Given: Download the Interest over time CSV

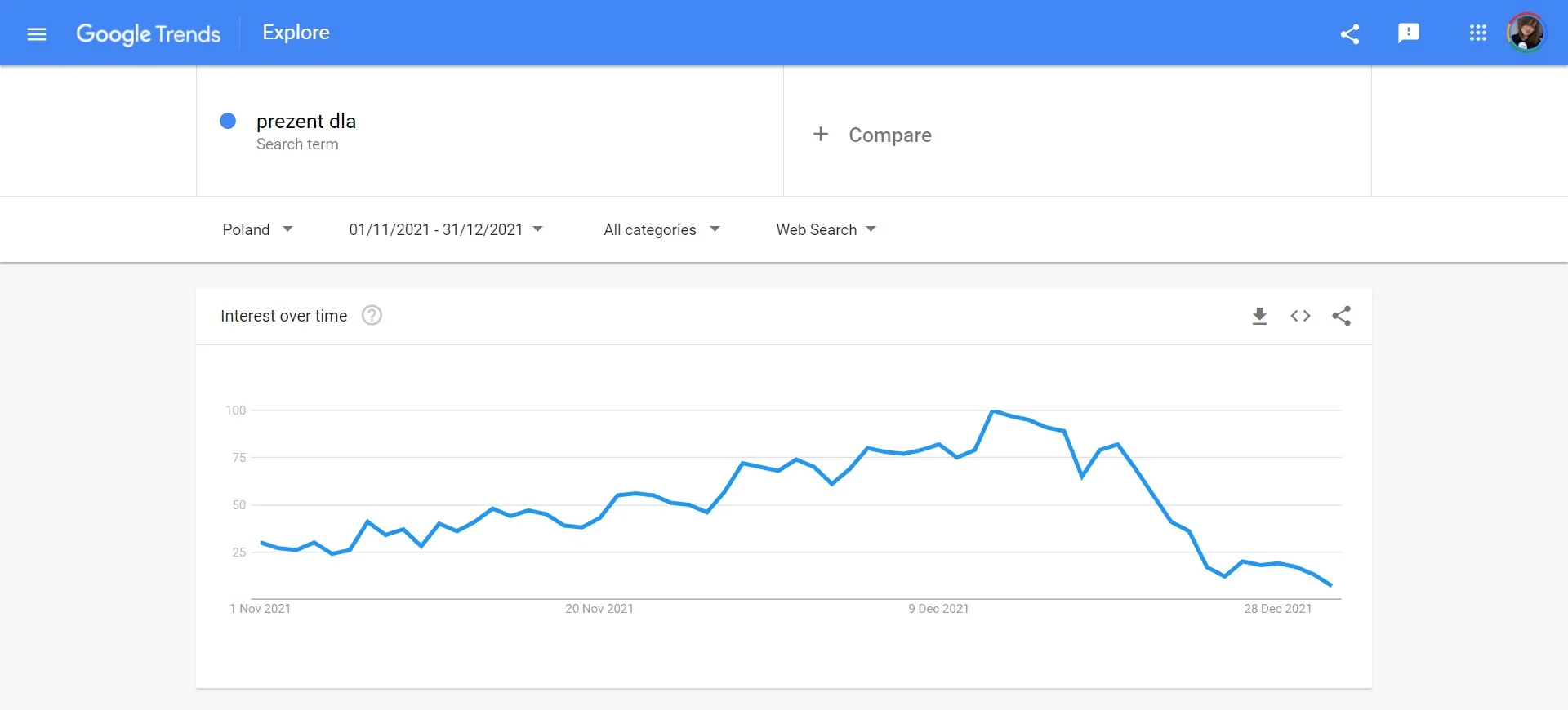Looking at the screenshot, I should point(1259,316).
